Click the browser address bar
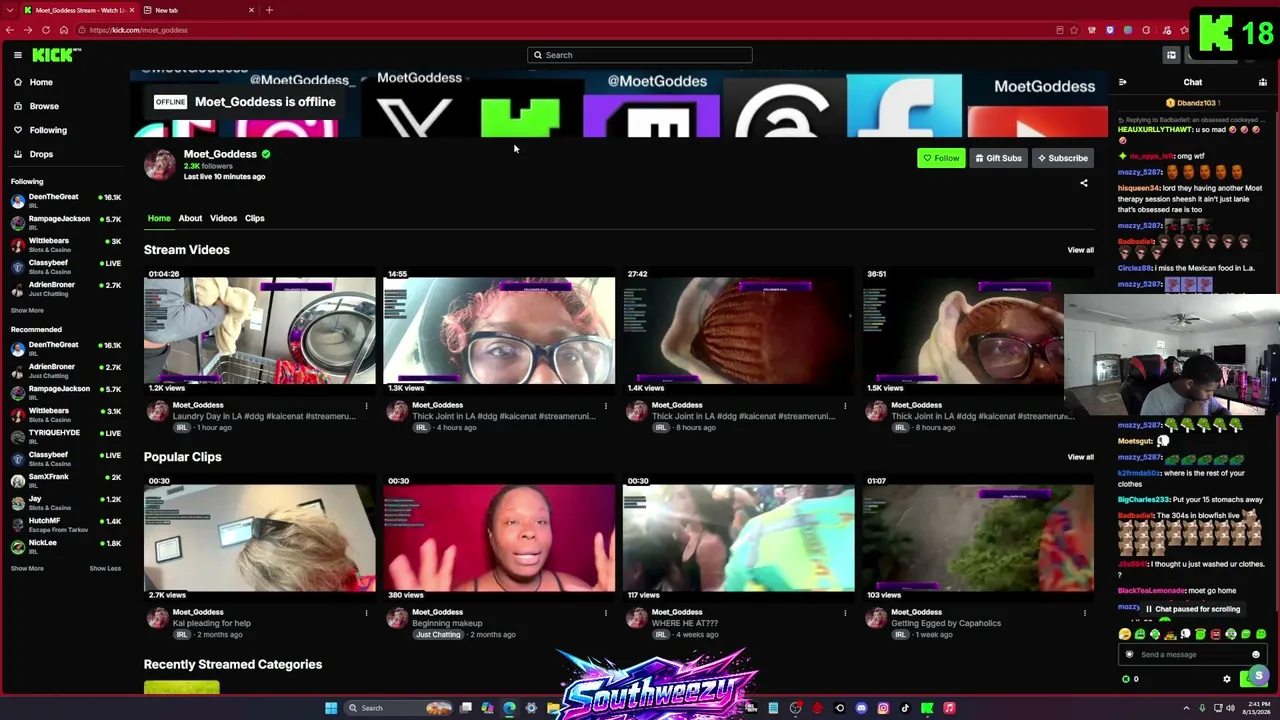The image size is (1280, 720). [560, 30]
